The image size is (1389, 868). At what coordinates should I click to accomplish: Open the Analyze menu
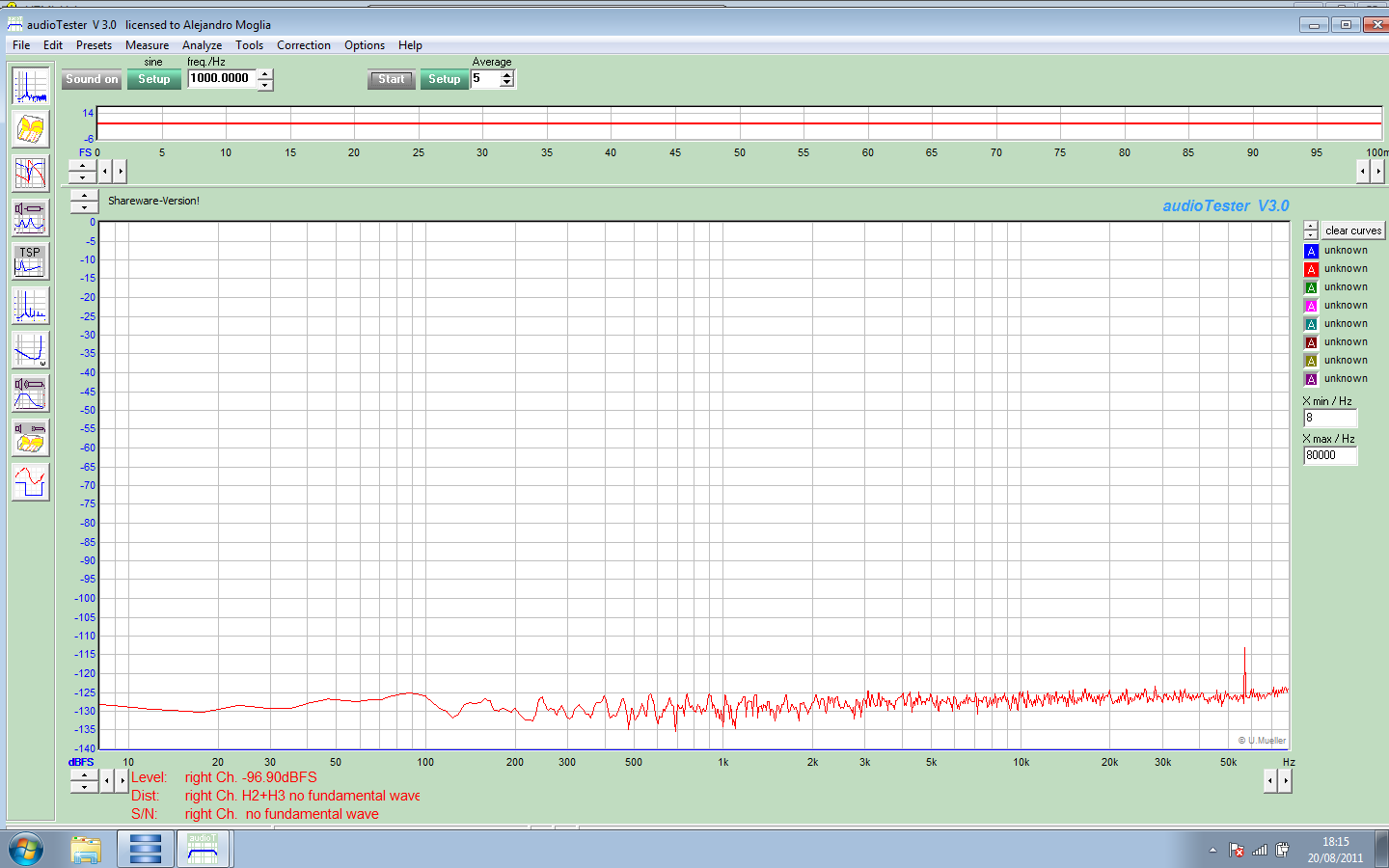click(x=202, y=45)
